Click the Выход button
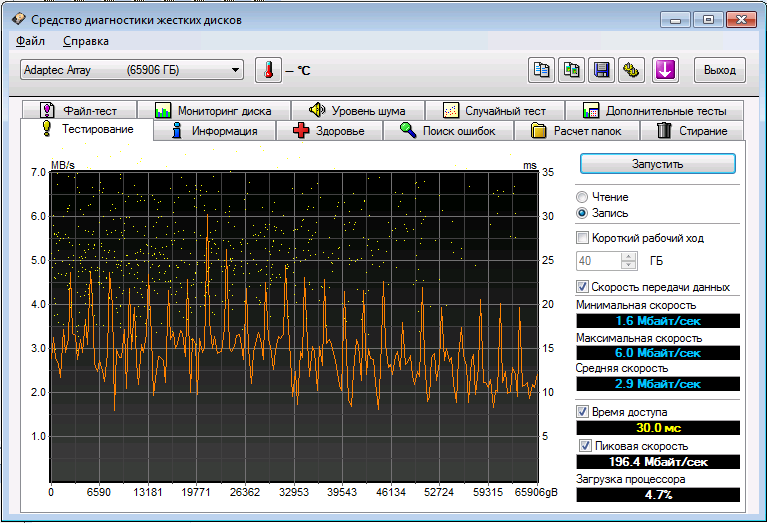This screenshot has height=523, width=767. (x=719, y=70)
